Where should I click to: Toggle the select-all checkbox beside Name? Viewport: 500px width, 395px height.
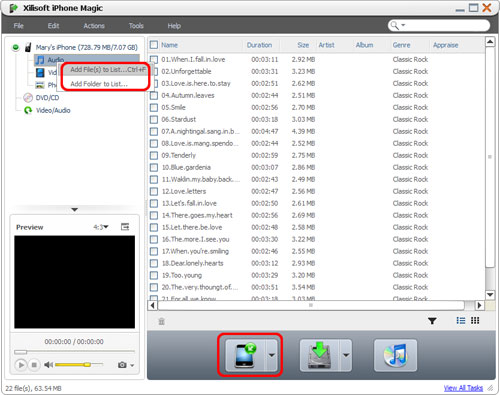[154, 45]
